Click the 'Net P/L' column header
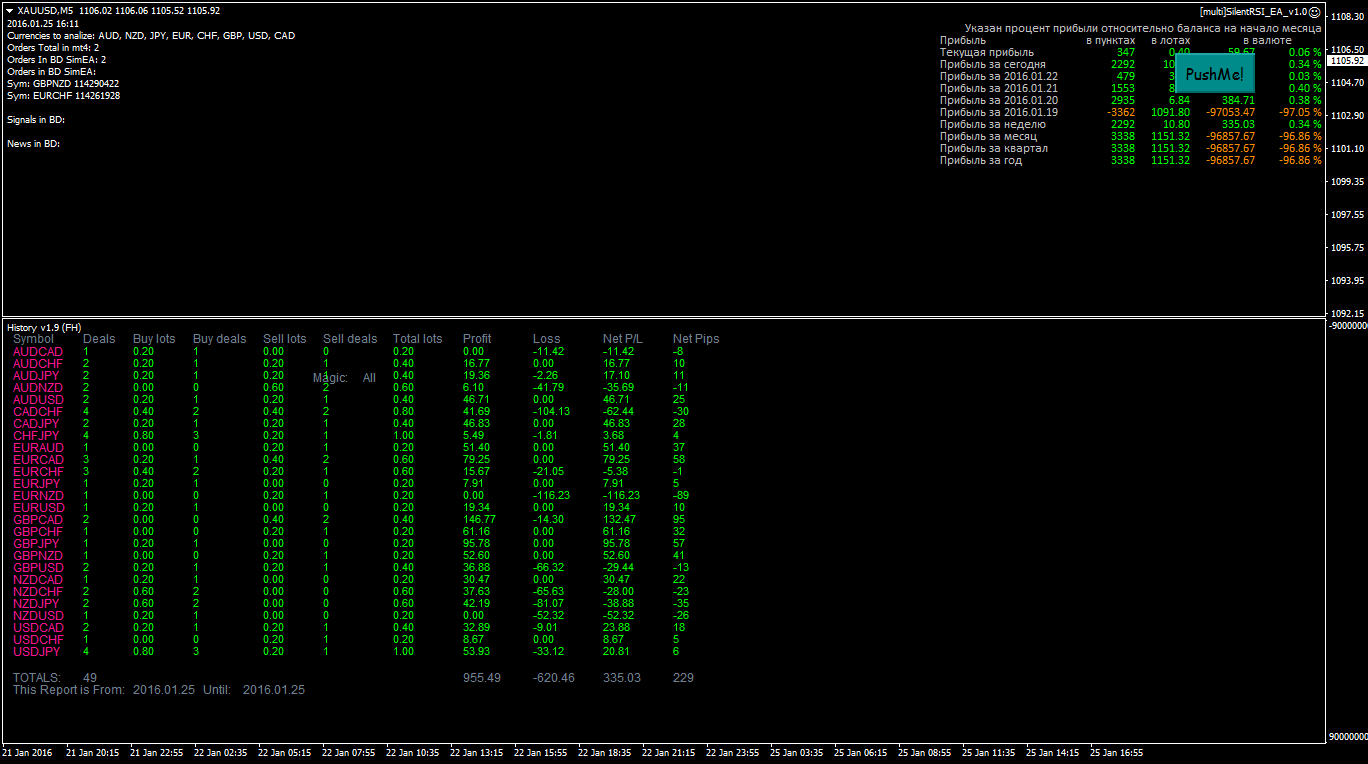 point(623,339)
